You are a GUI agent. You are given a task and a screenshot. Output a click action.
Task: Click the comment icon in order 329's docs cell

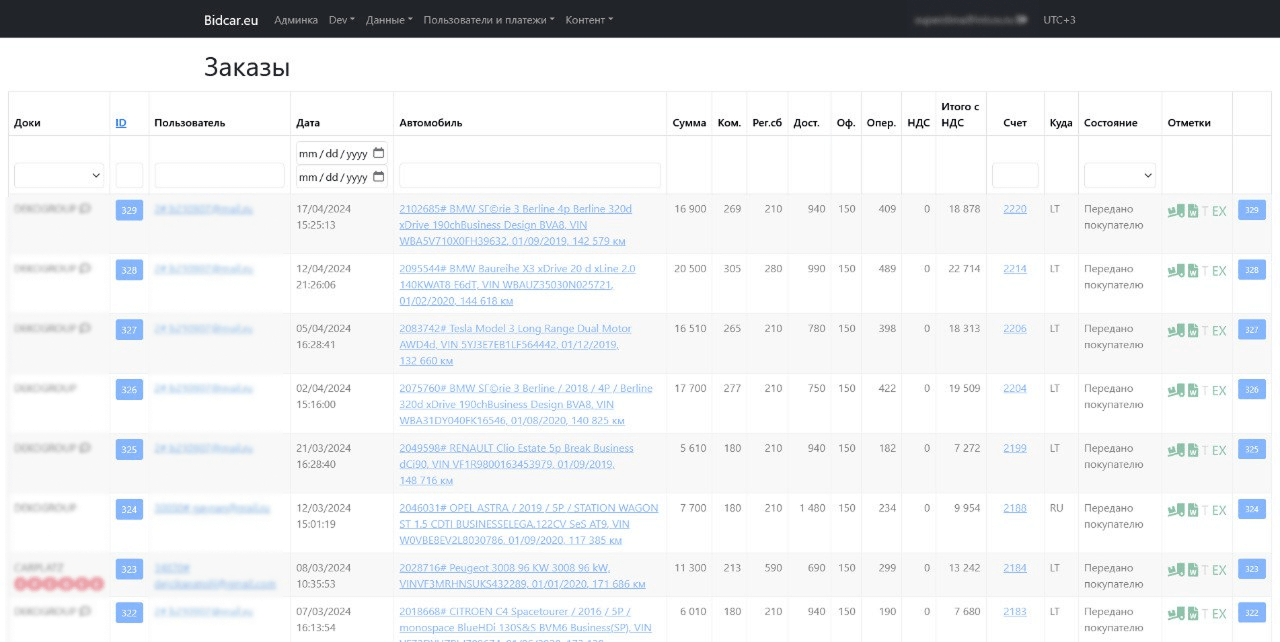click(x=85, y=209)
